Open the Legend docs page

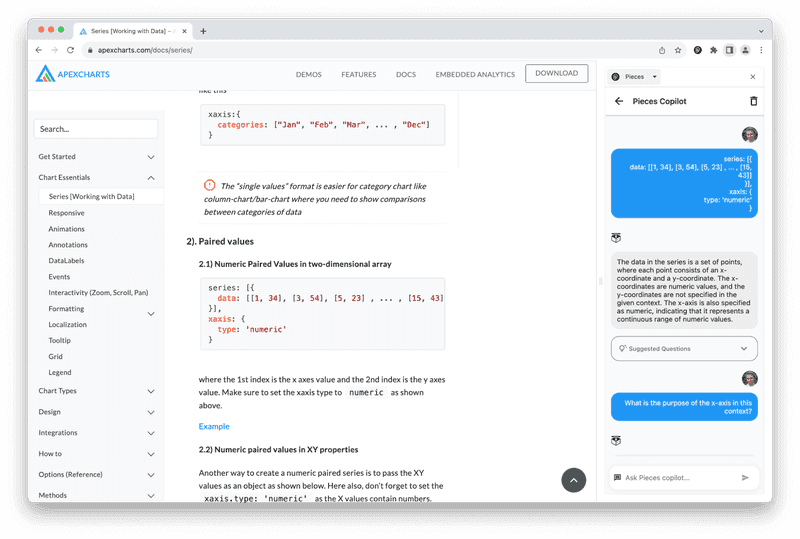pyautogui.click(x=60, y=373)
